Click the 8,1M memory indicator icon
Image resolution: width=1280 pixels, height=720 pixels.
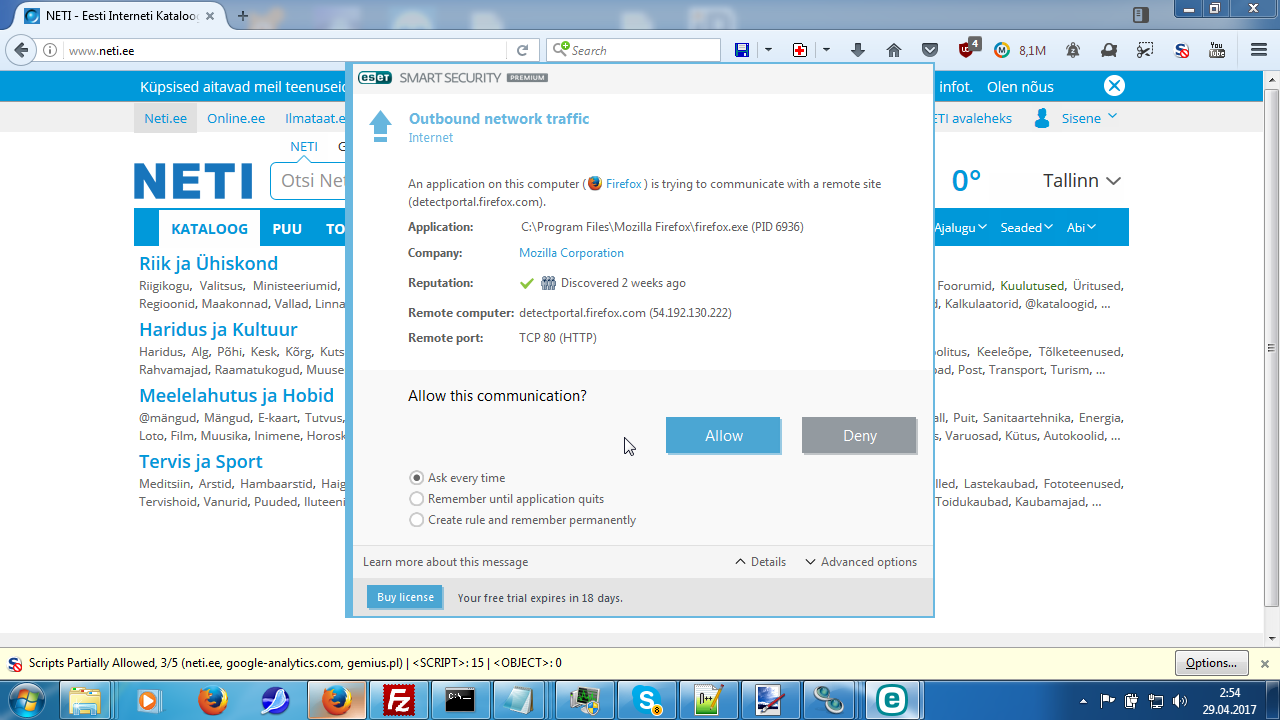pos(1020,50)
